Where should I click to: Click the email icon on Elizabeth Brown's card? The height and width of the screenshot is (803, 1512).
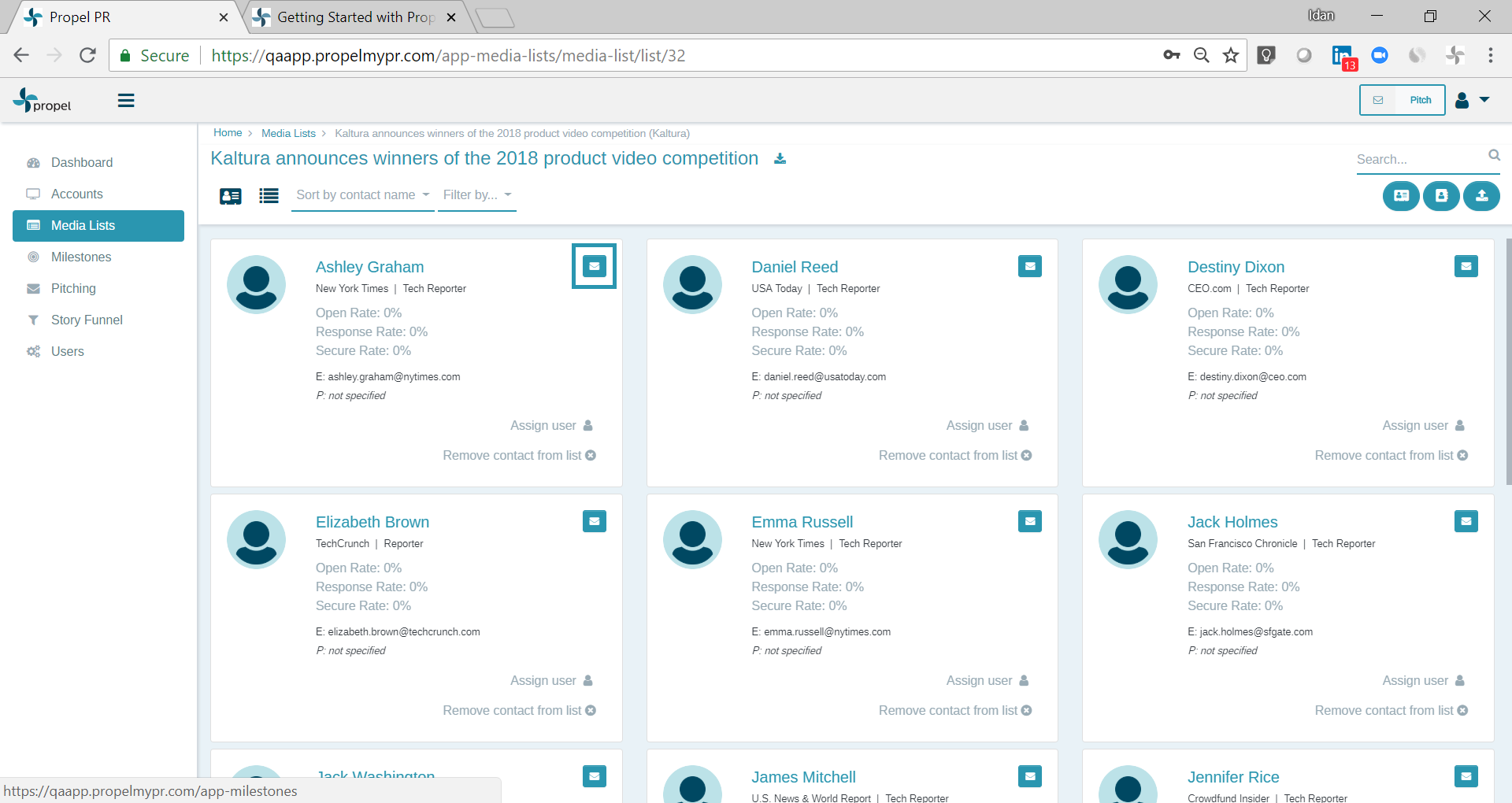tap(595, 521)
